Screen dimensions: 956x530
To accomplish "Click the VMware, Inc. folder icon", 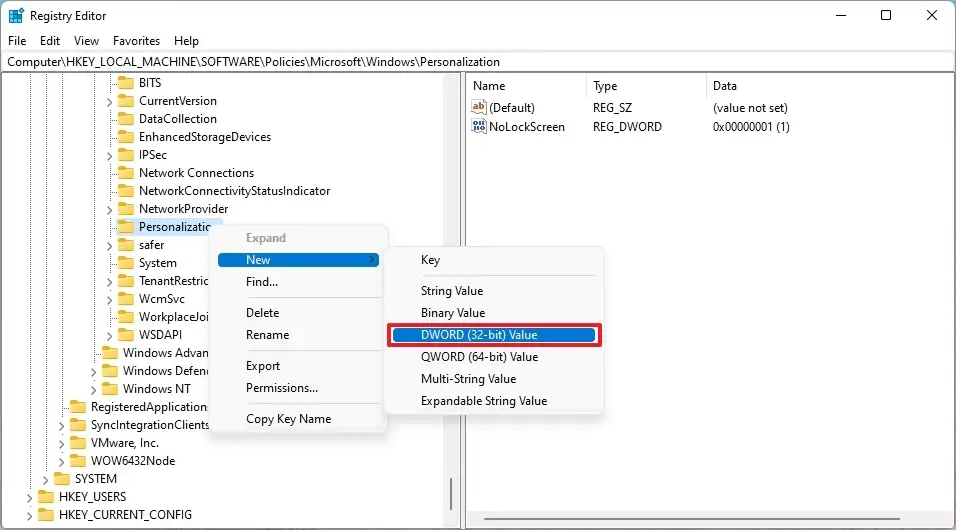I will coord(77,442).
